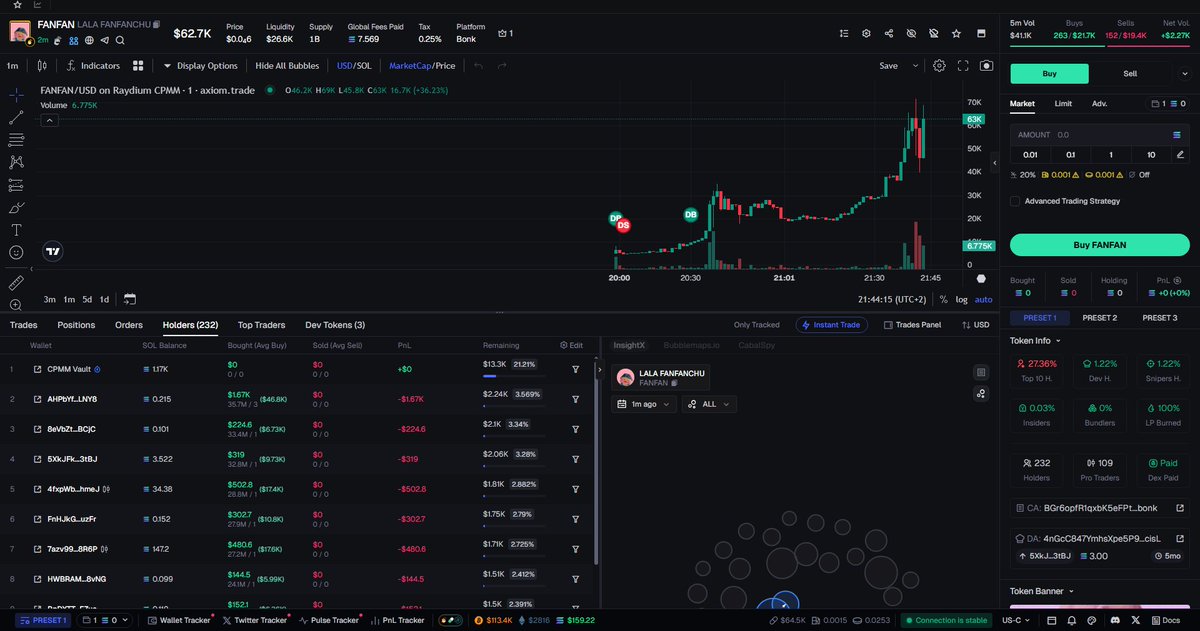Viewport: 1200px width, 631px height.
Task: Select the trend line drawing tool
Action: [17, 117]
